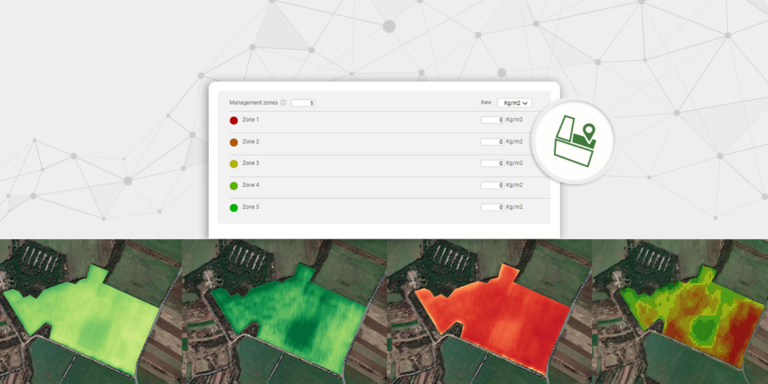This screenshot has height=384, width=768.
Task: Select the red-orange field map thumbnail
Action: [x=489, y=312]
